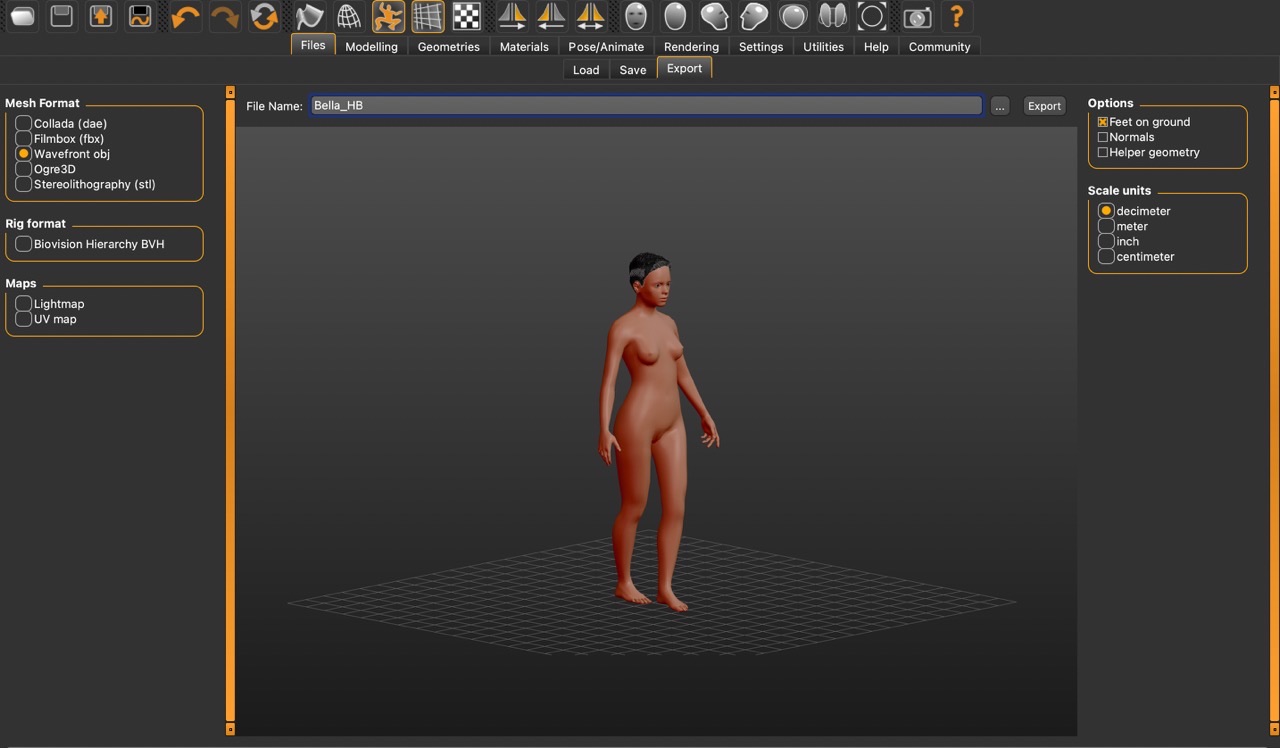This screenshot has width=1280, height=748.
Task: Switch to the Load sub-tab
Action: click(586, 70)
